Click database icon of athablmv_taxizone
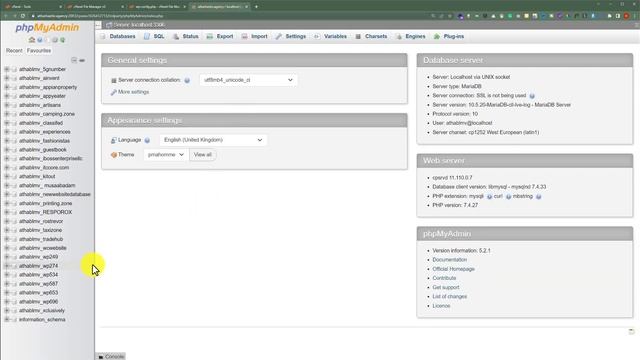 pos(14,230)
